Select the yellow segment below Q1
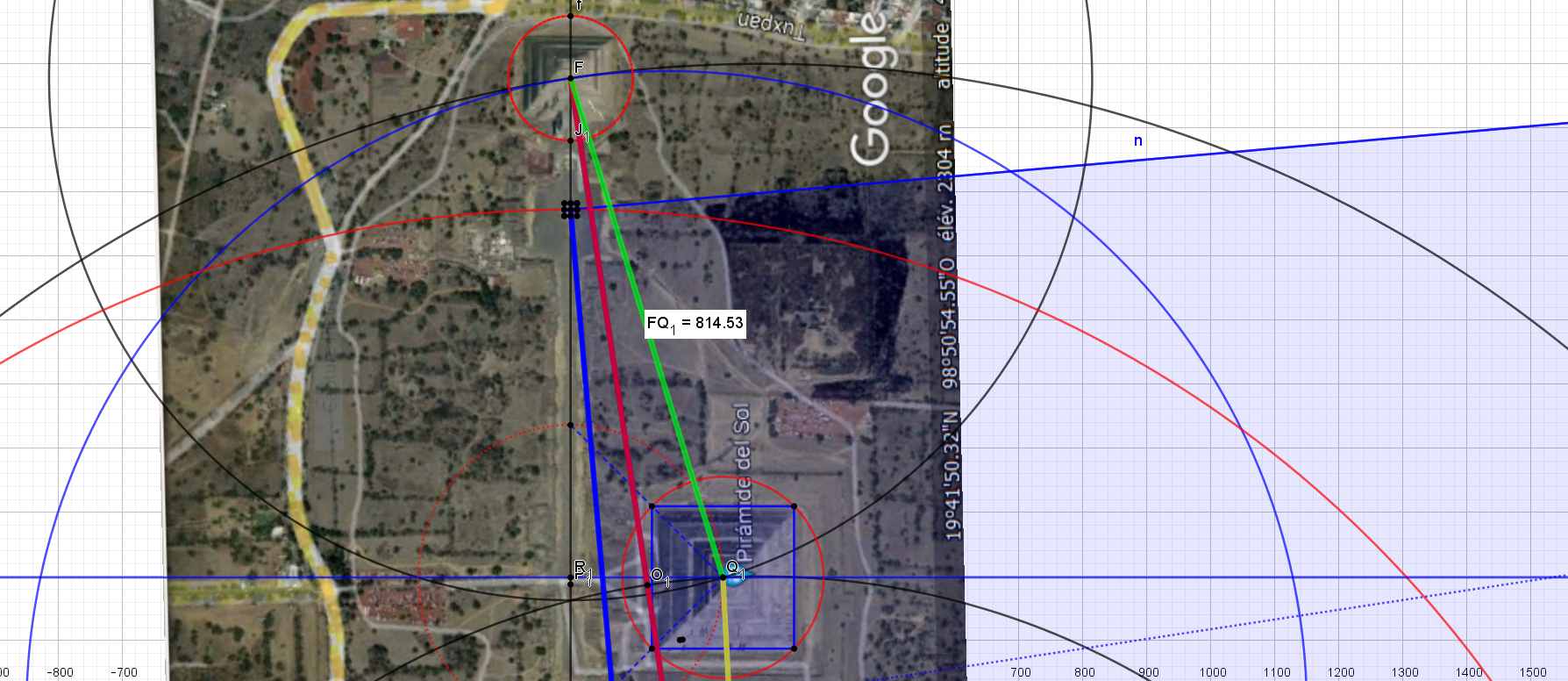The image size is (1568, 681). [x=726, y=632]
